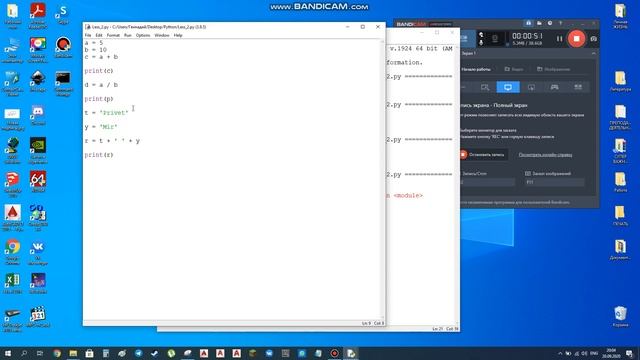640x360 pixels.
Task: Select Bandicam rectangle area recording mode
Action: [484, 87]
